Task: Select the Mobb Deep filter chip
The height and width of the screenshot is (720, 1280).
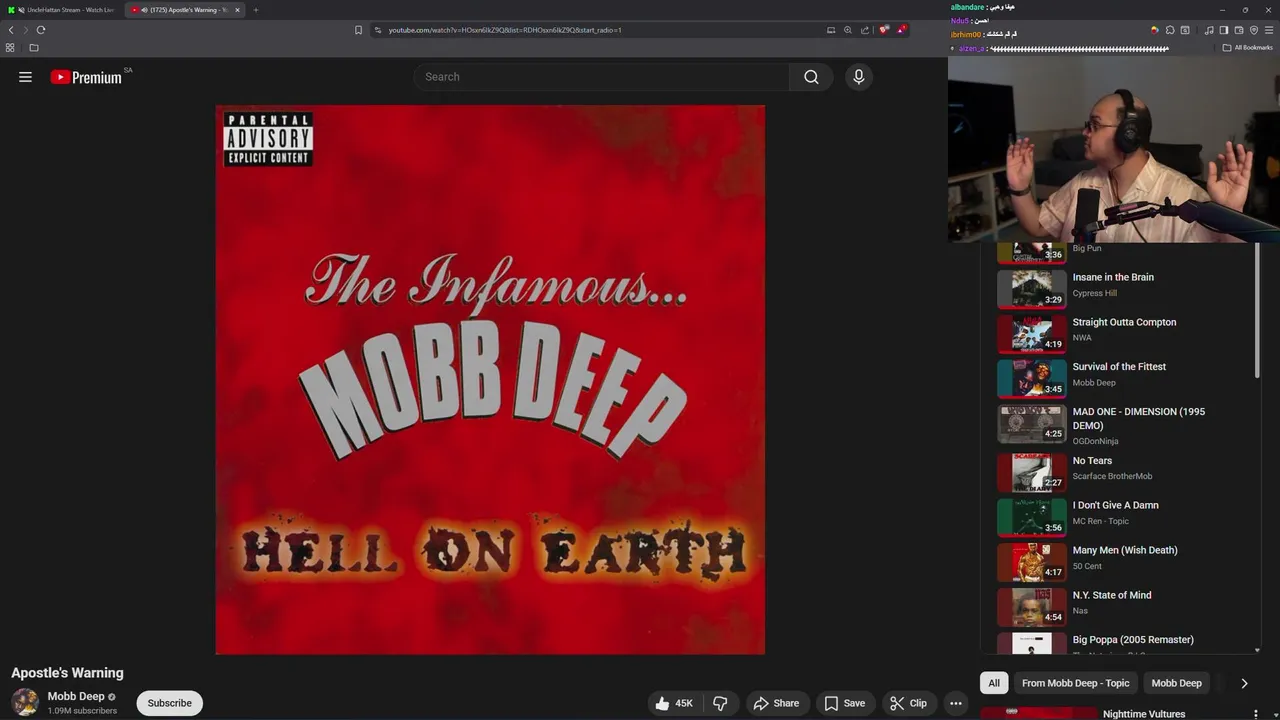Action: pos(1176,683)
